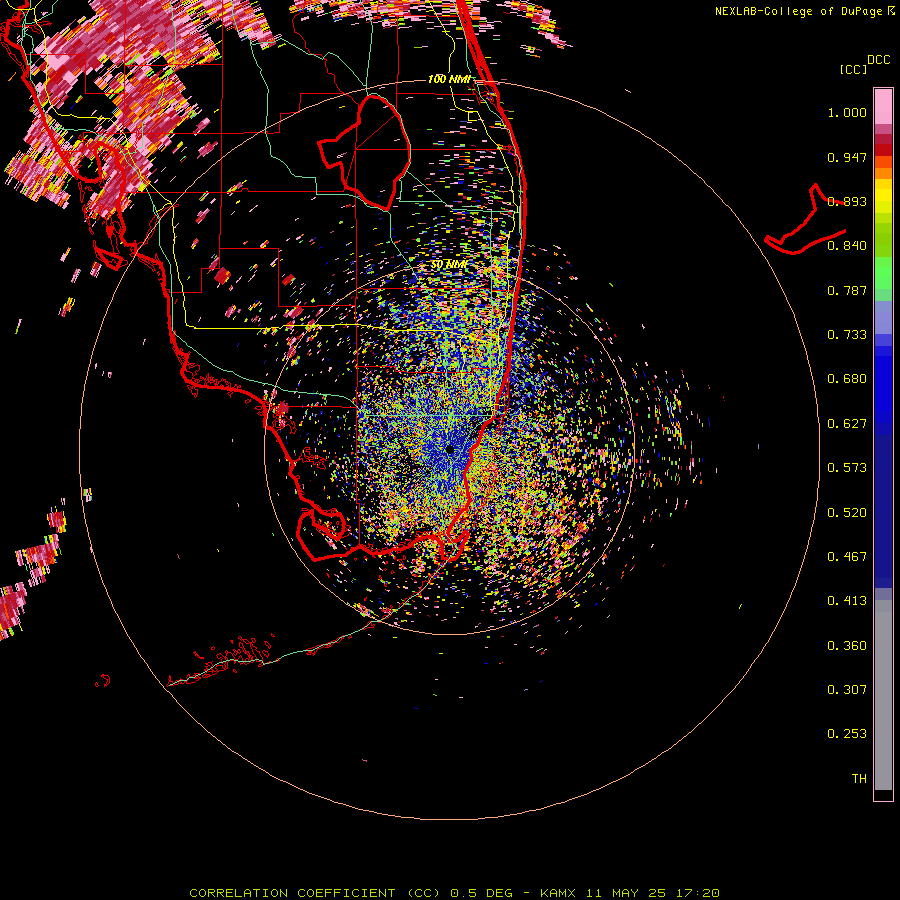Click CORRELATION COEFFICIENT in the bottom caption
900x900 pixels.
[x=292, y=893]
